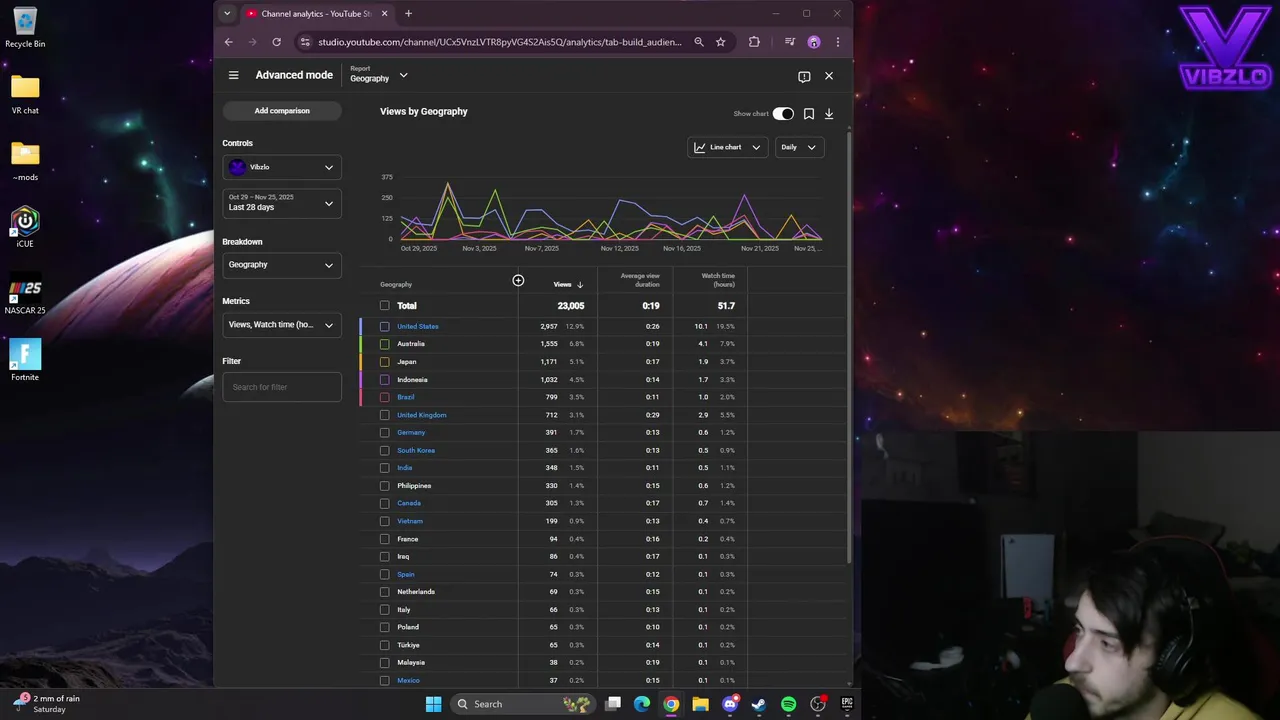
Task: Click the add metric plus icon
Action: [x=518, y=281]
